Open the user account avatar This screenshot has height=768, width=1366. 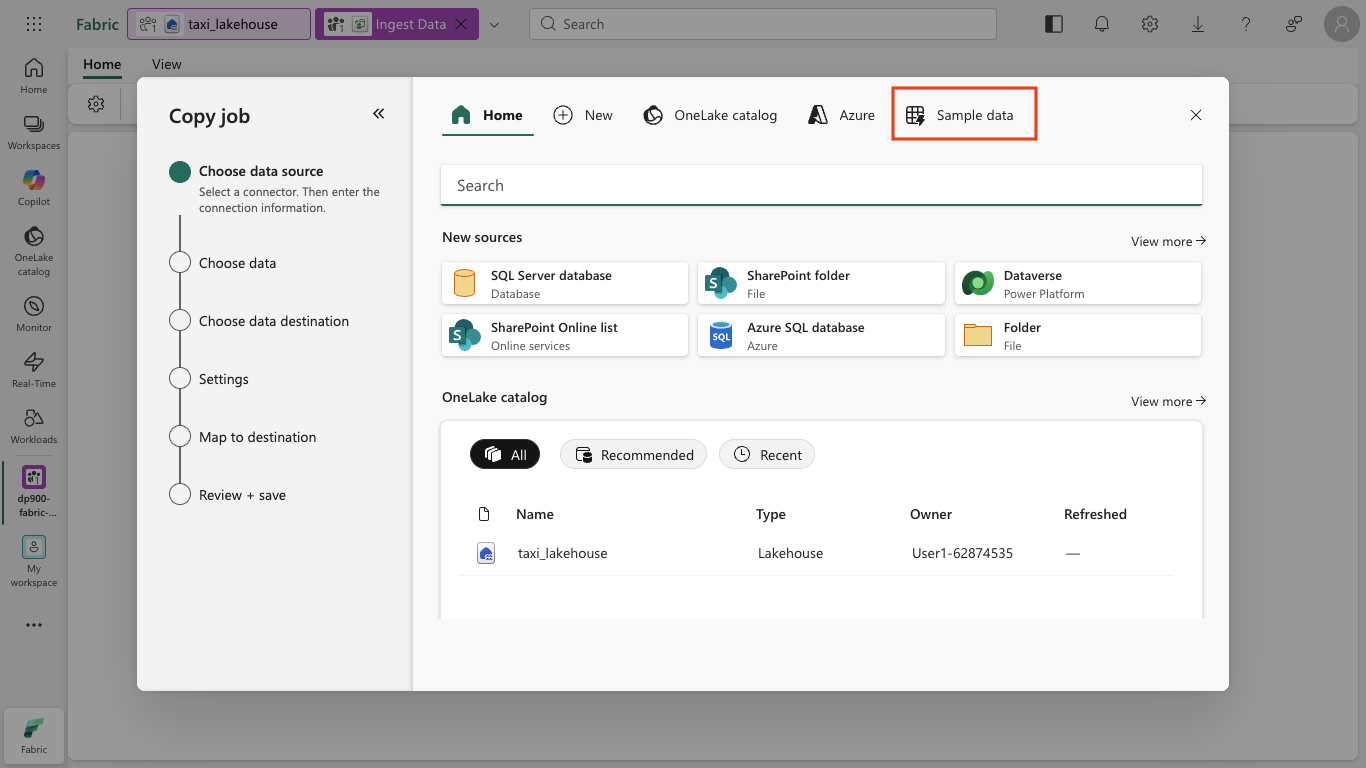1342,24
